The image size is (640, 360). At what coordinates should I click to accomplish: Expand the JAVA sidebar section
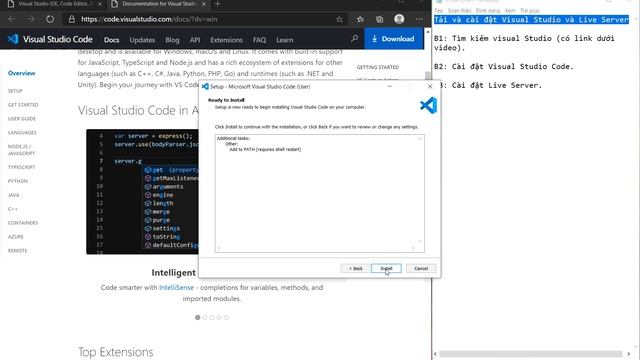click(13, 195)
